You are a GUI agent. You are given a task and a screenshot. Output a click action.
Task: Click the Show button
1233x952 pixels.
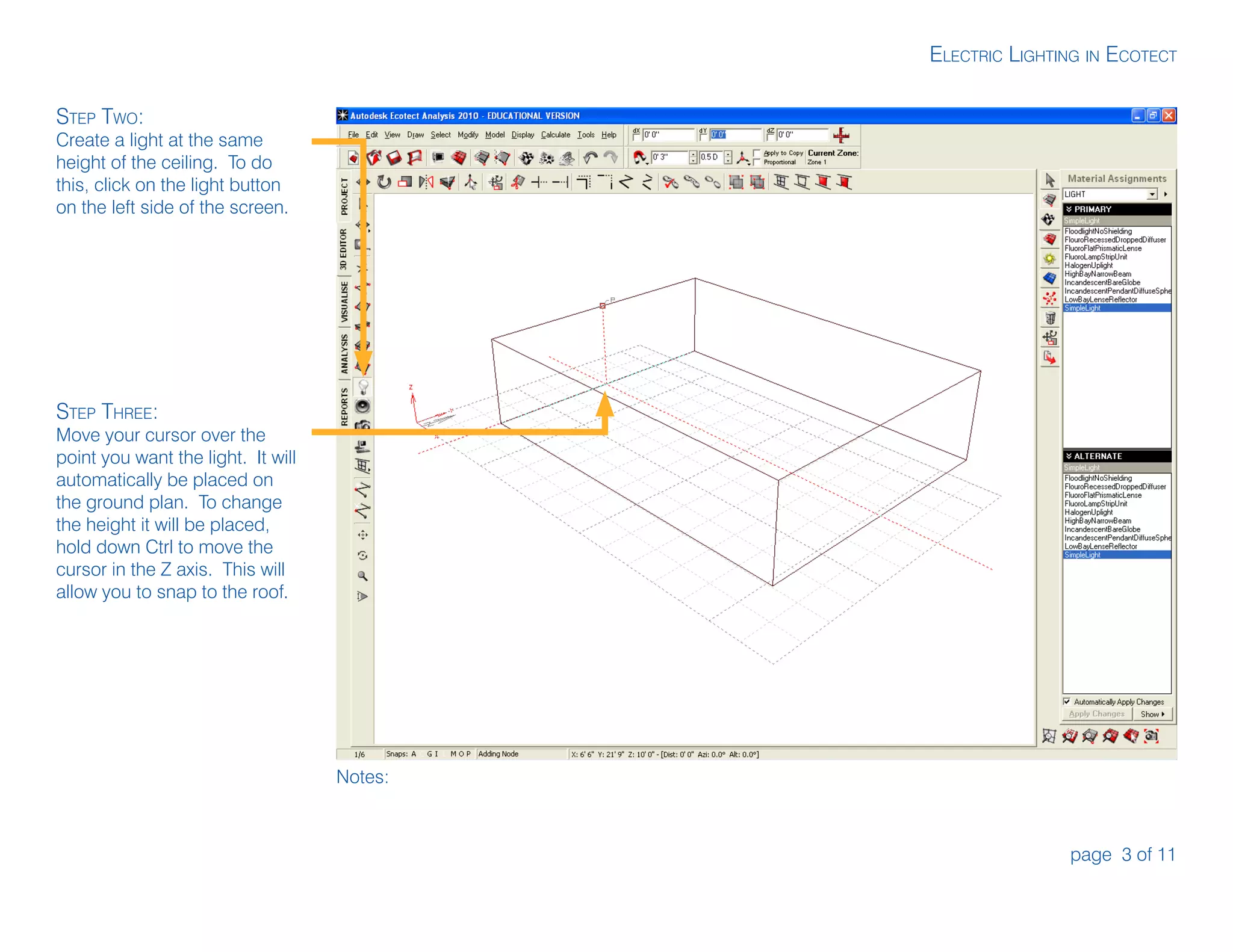point(1152,714)
